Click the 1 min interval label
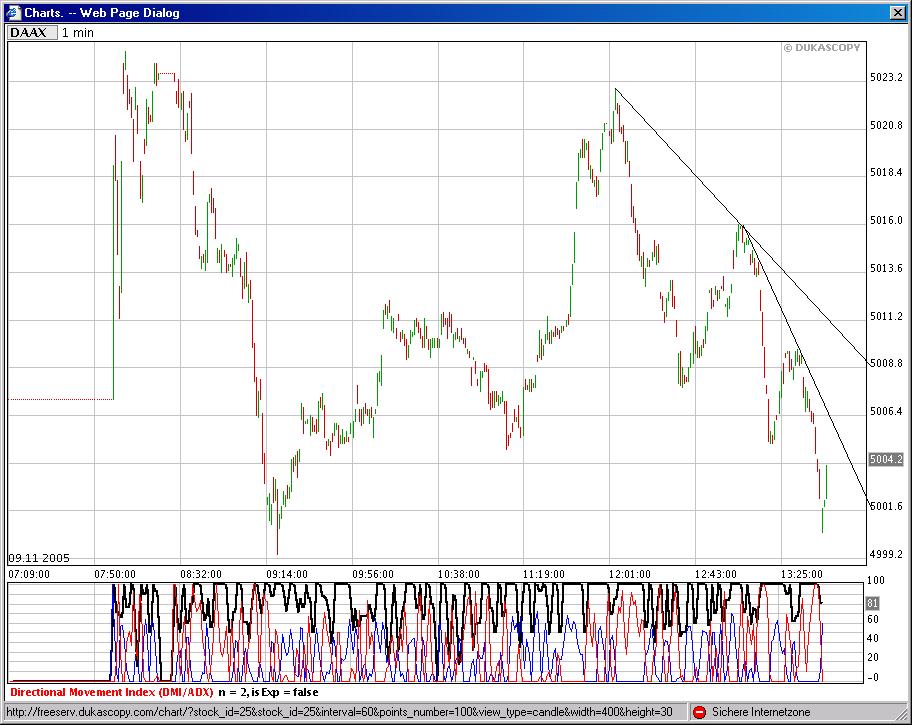 78,33
